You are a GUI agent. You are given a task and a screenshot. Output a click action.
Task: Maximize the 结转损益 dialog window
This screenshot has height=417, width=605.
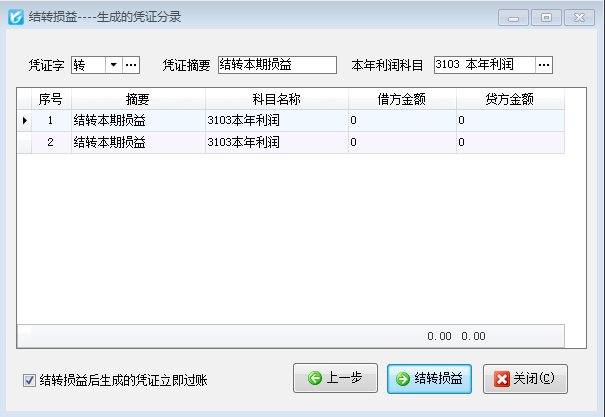[546, 17]
